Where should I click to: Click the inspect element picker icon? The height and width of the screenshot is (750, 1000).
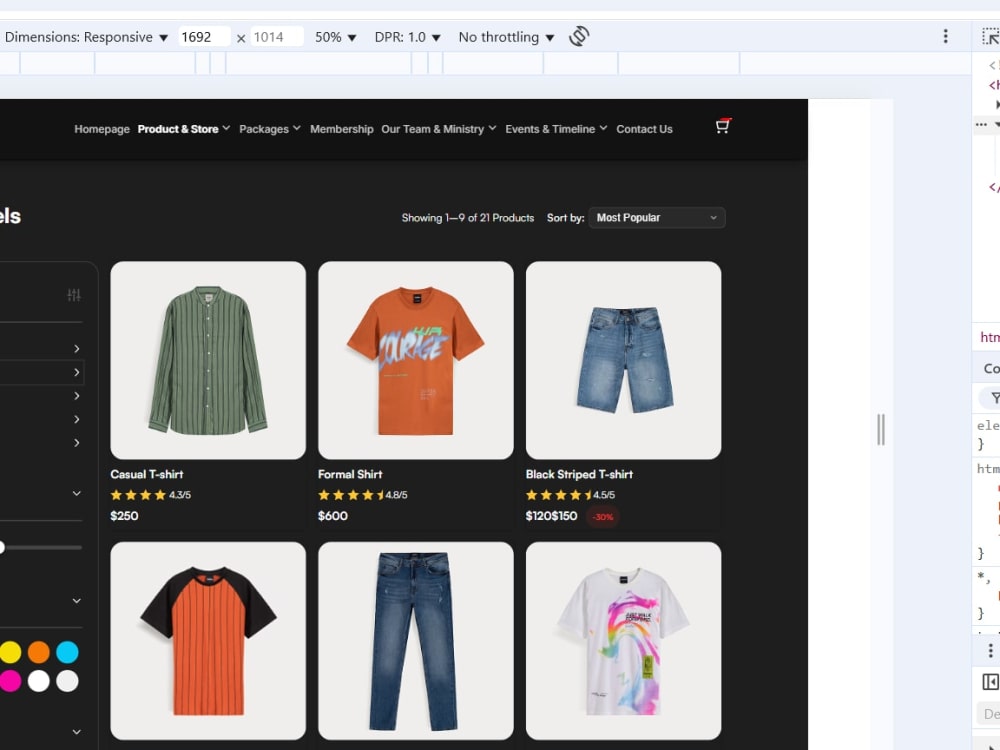pyautogui.click(x=990, y=36)
